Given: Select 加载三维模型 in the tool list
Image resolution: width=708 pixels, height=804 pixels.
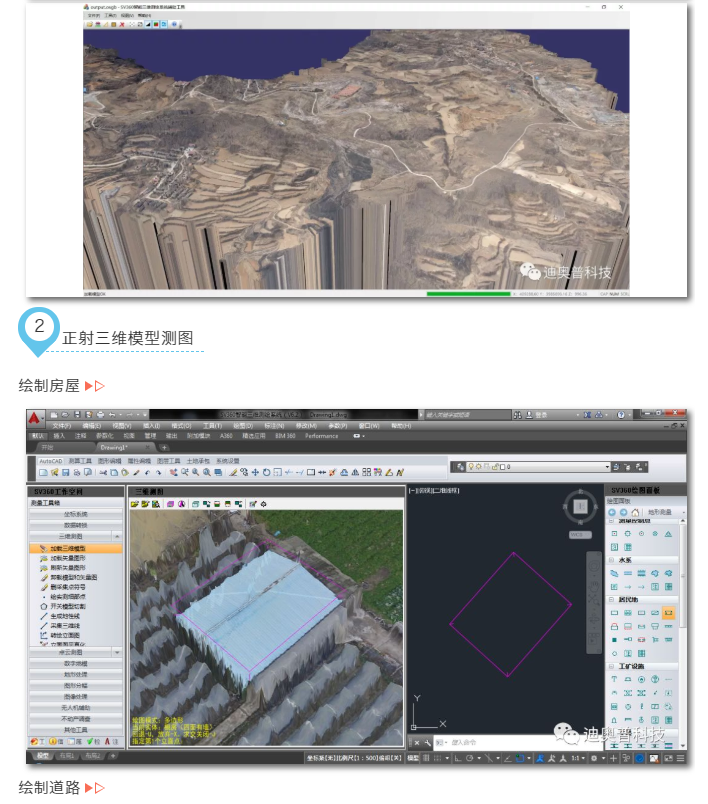Looking at the screenshot, I should [x=76, y=548].
